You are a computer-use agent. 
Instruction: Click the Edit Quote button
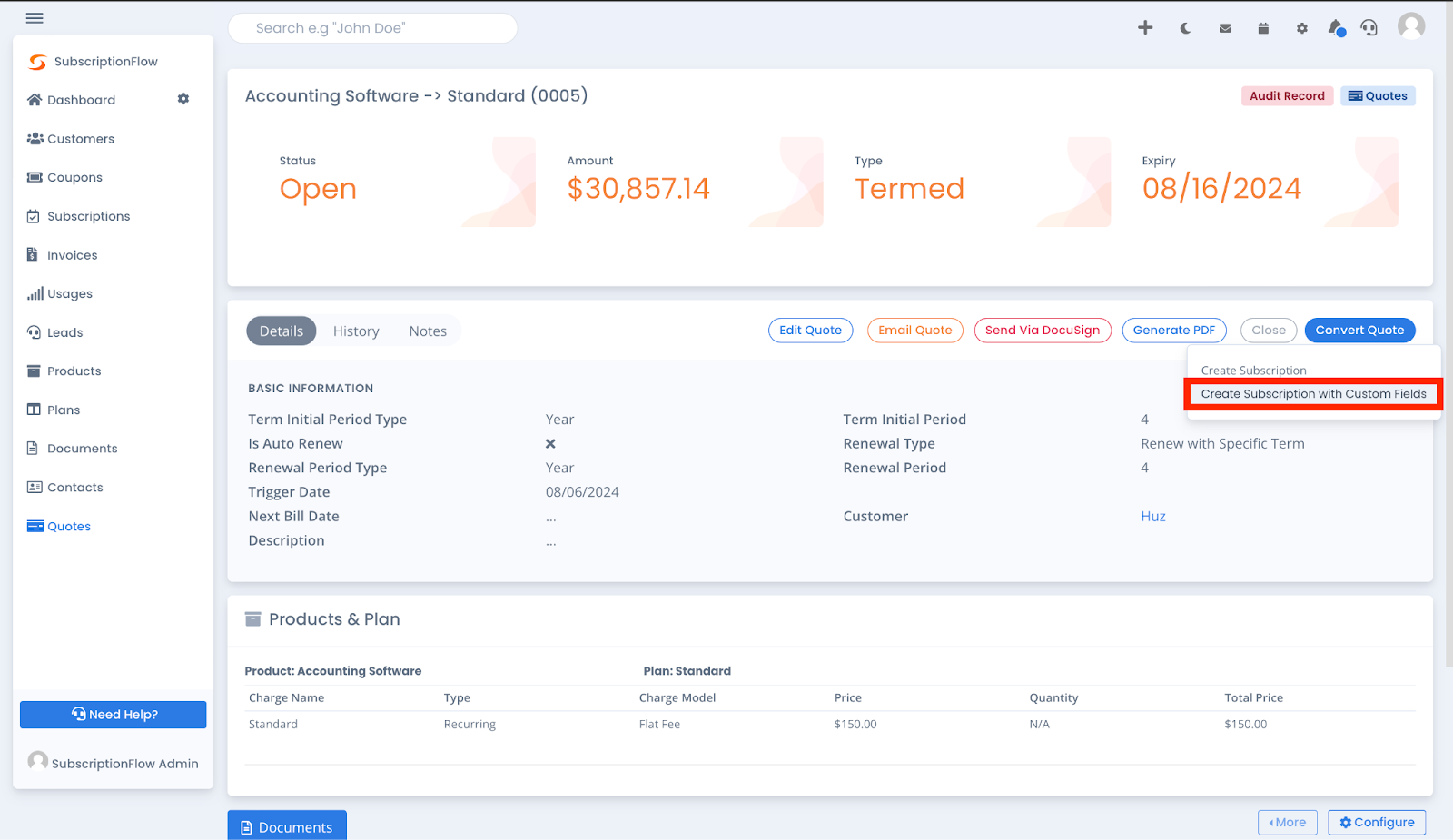click(x=811, y=331)
